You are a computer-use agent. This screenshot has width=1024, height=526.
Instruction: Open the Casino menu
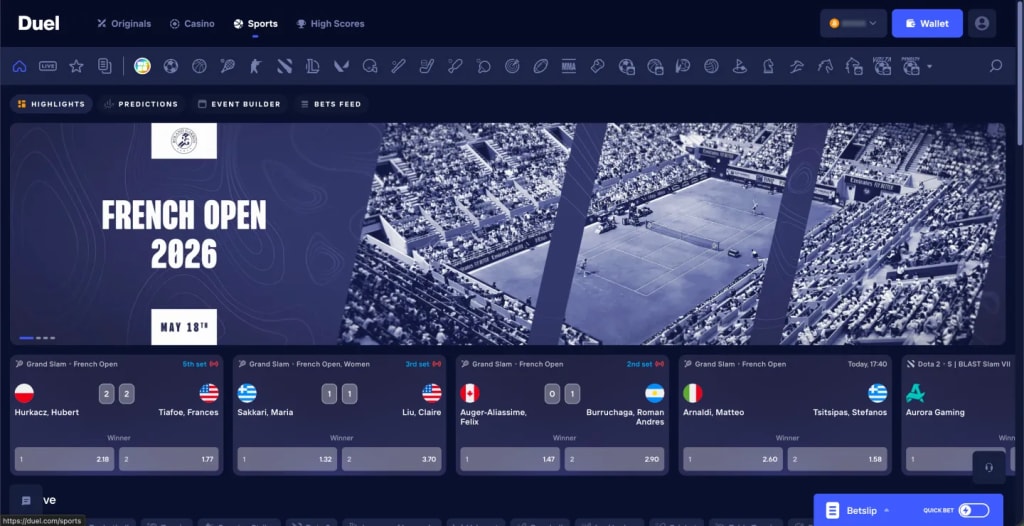[192, 24]
